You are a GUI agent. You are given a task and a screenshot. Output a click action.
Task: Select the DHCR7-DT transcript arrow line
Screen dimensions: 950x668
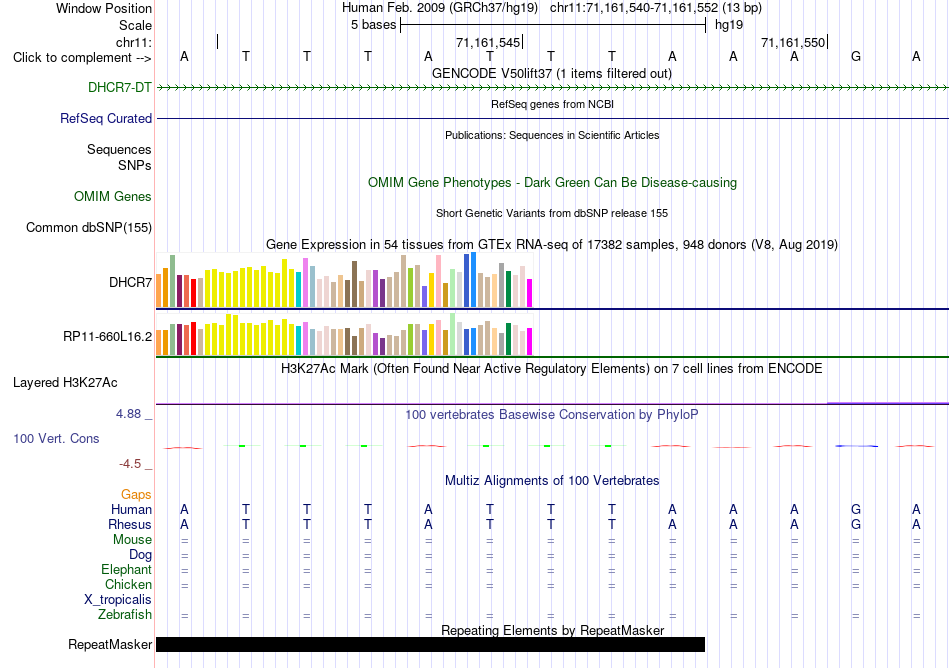[552, 88]
